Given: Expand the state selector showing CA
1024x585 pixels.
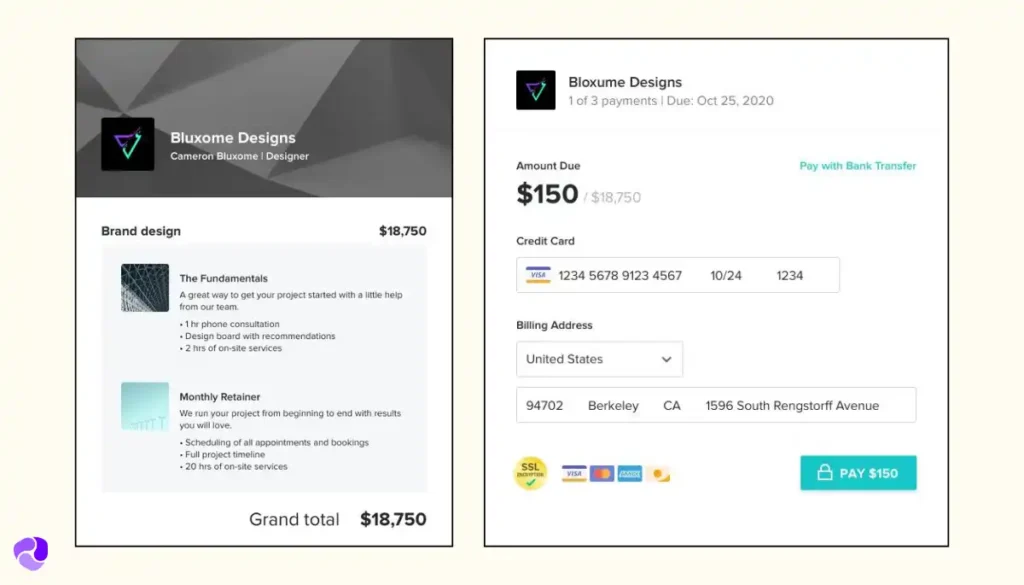Looking at the screenshot, I should (671, 405).
